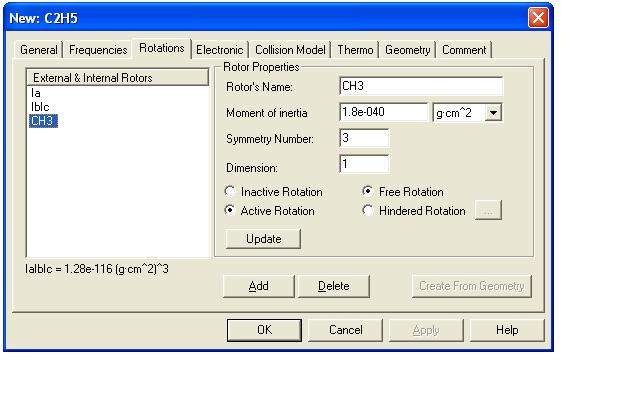The image size is (640, 400).
Task: Close the New: C2H5 dialog
Action: pos(538,18)
